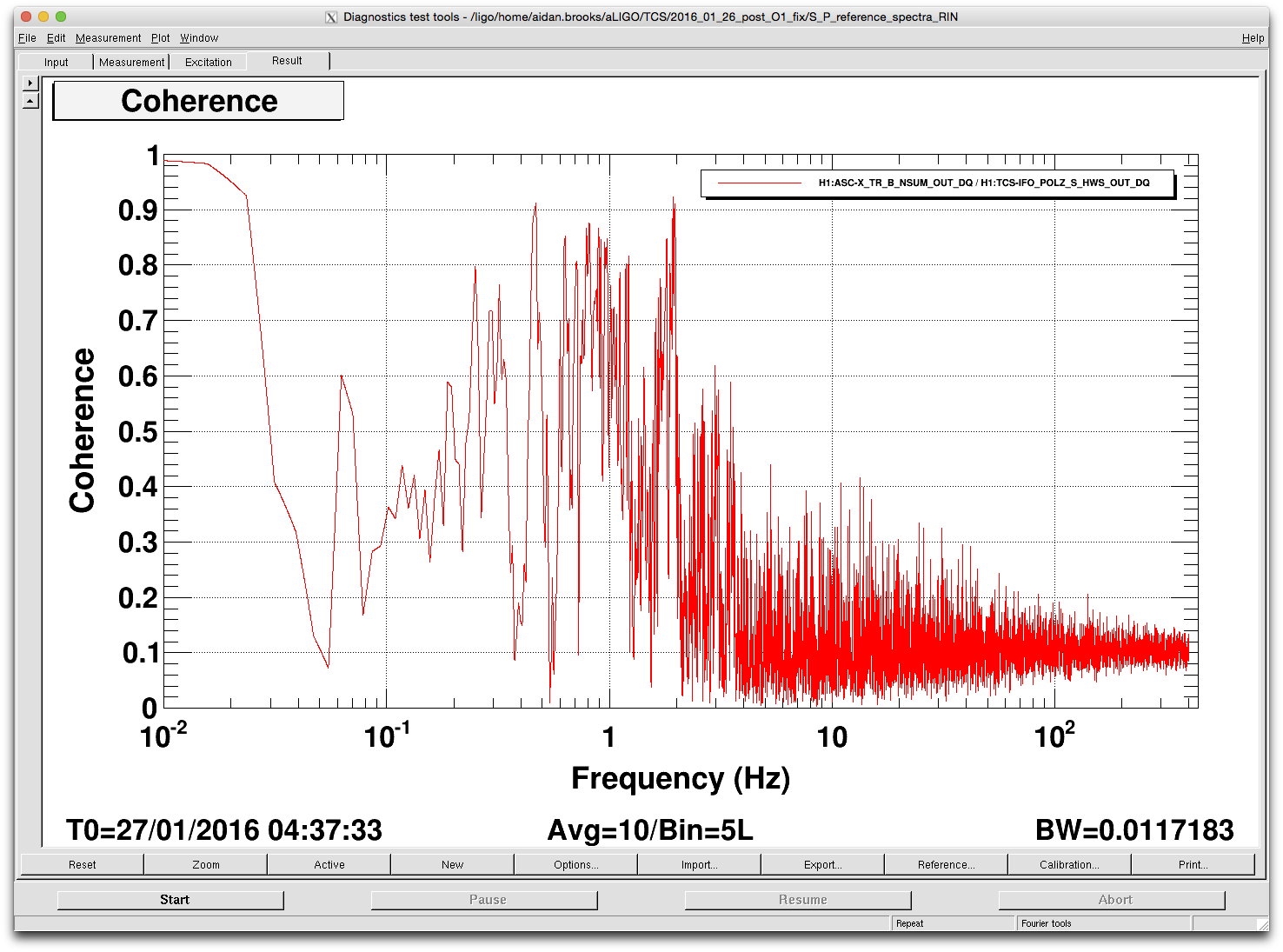Click the Resume button
Viewport: 1283px width, 952px height.
coord(799,900)
